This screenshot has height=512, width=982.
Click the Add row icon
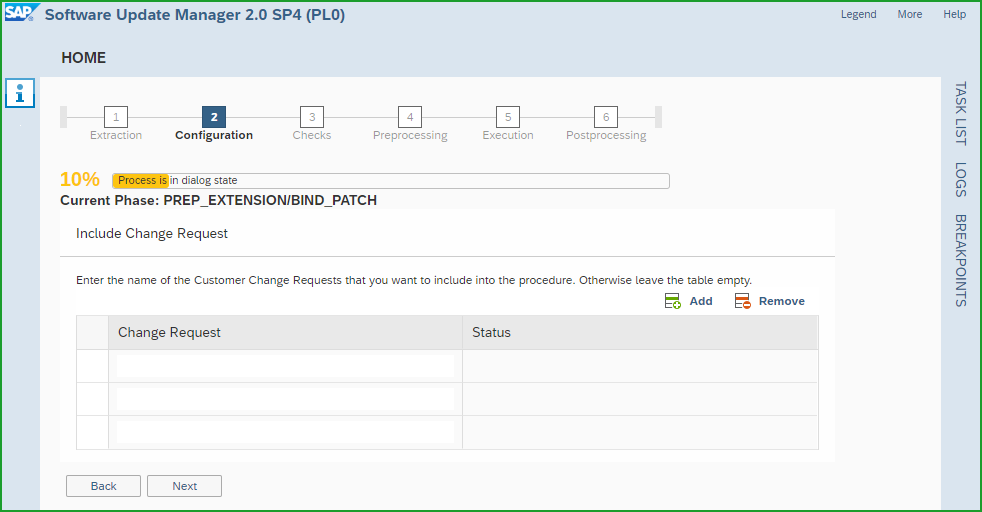pyautogui.click(x=673, y=301)
